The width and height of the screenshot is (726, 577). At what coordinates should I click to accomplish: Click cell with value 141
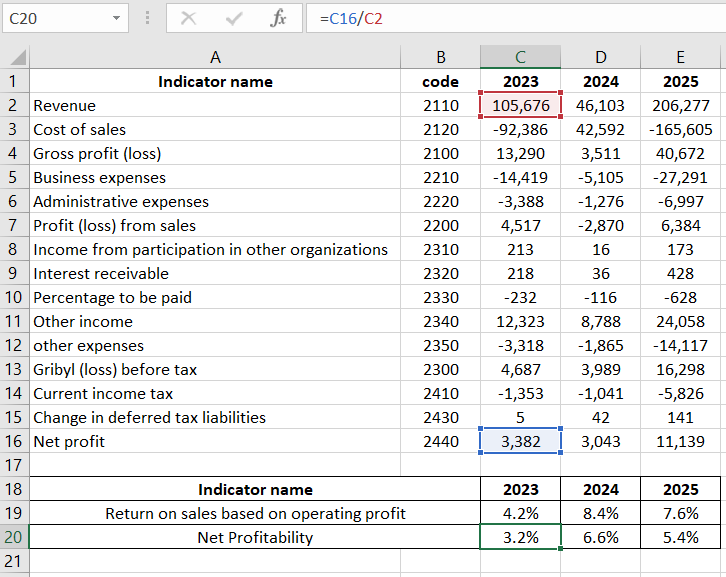point(680,417)
